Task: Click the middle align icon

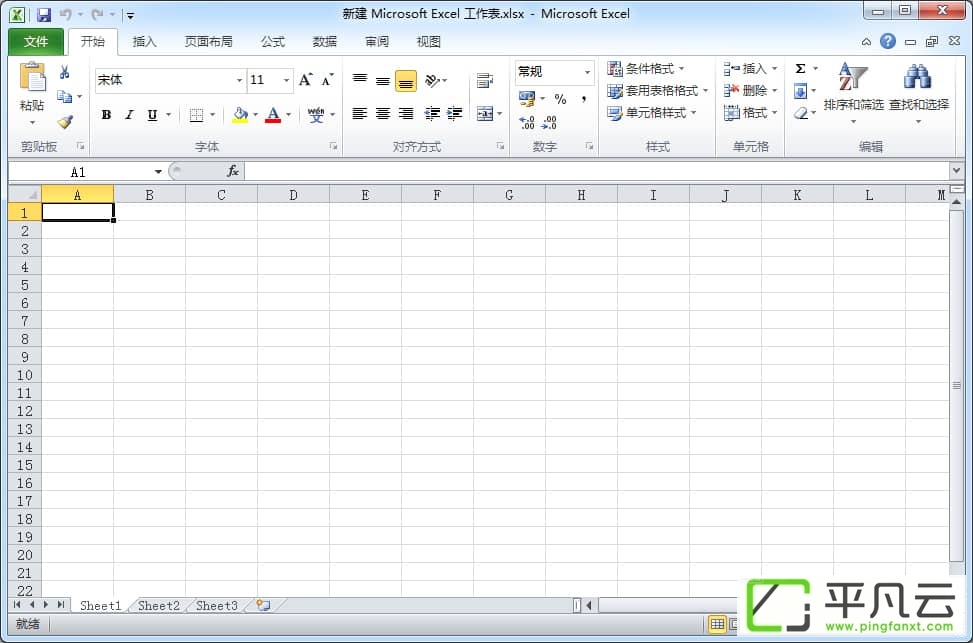Action: pyautogui.click(x=383, y=80)
